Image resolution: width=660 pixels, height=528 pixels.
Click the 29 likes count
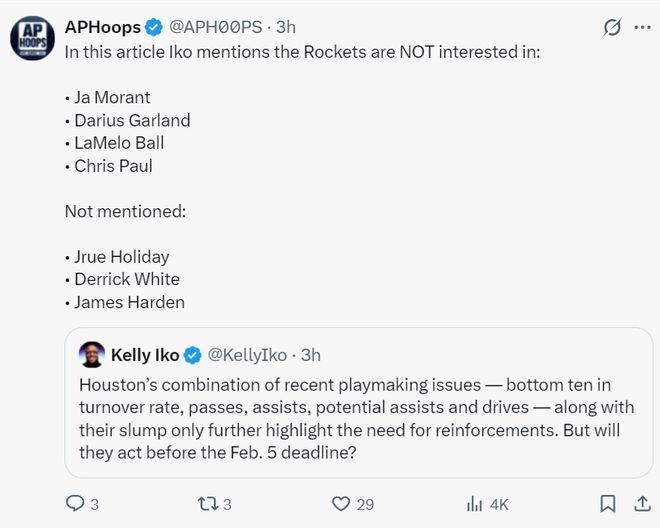coord(365,504)
